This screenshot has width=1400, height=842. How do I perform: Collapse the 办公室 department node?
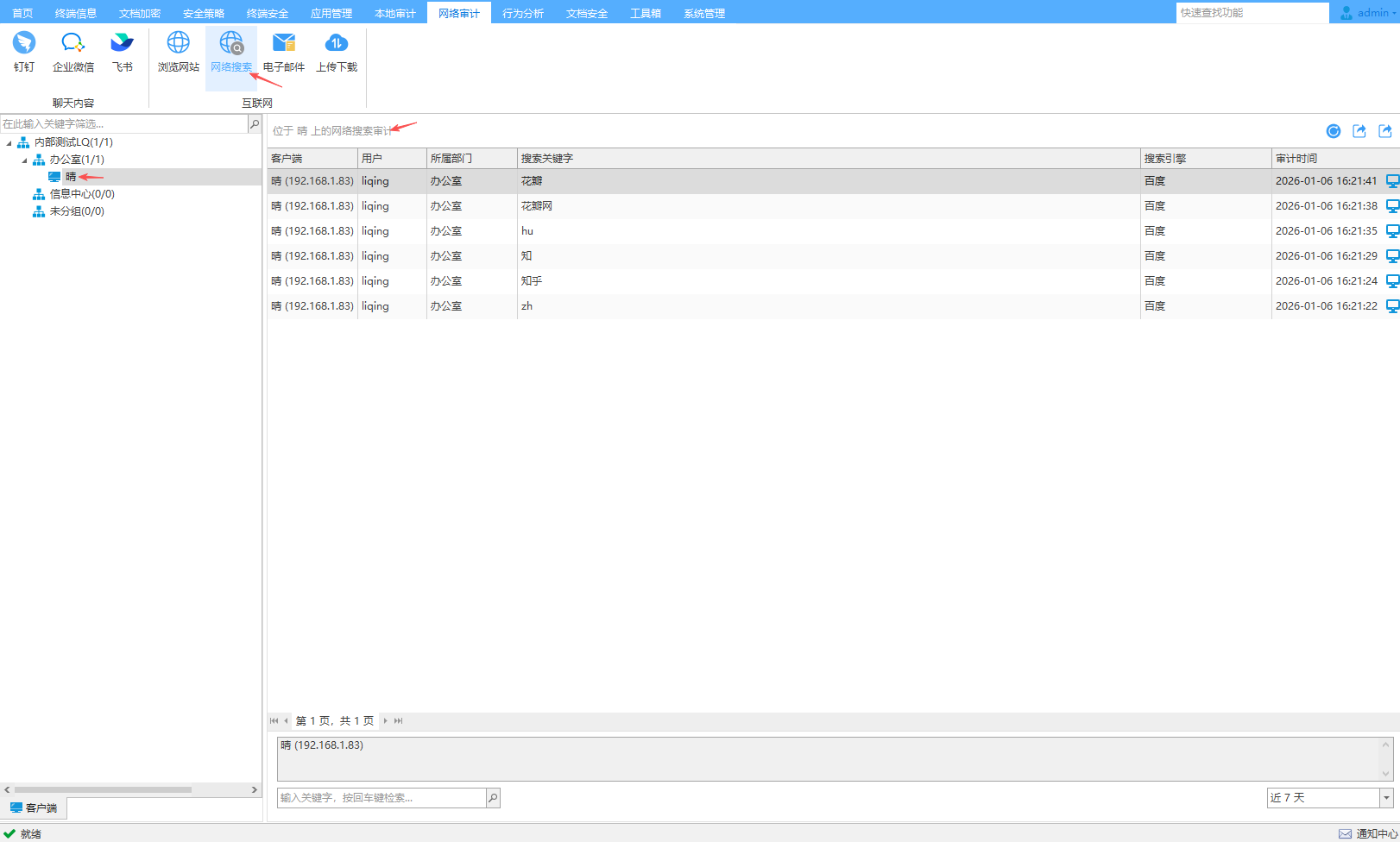(x=24, y=160)
